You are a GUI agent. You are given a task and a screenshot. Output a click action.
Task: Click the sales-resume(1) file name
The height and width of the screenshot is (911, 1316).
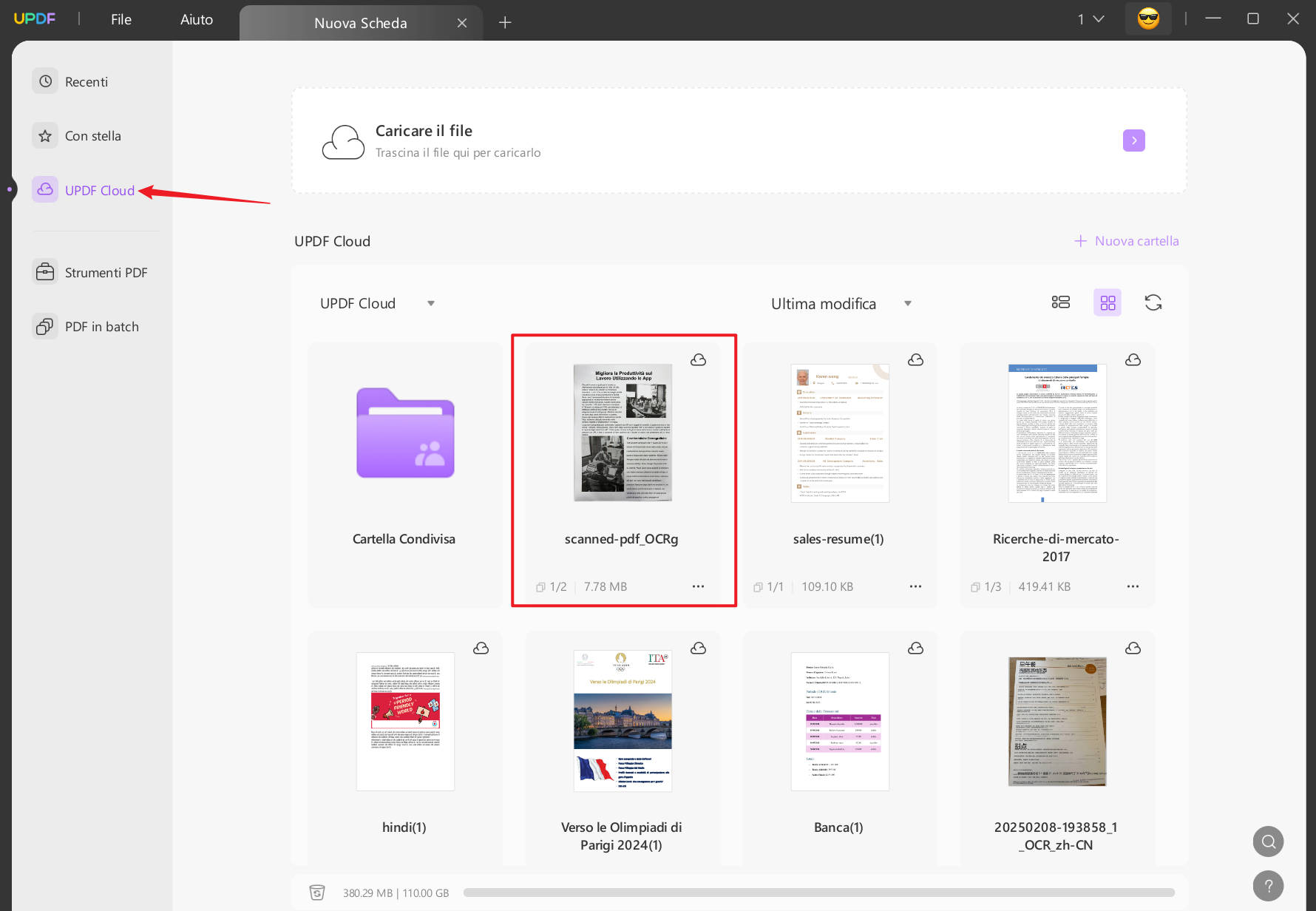(x=838, y=539)
